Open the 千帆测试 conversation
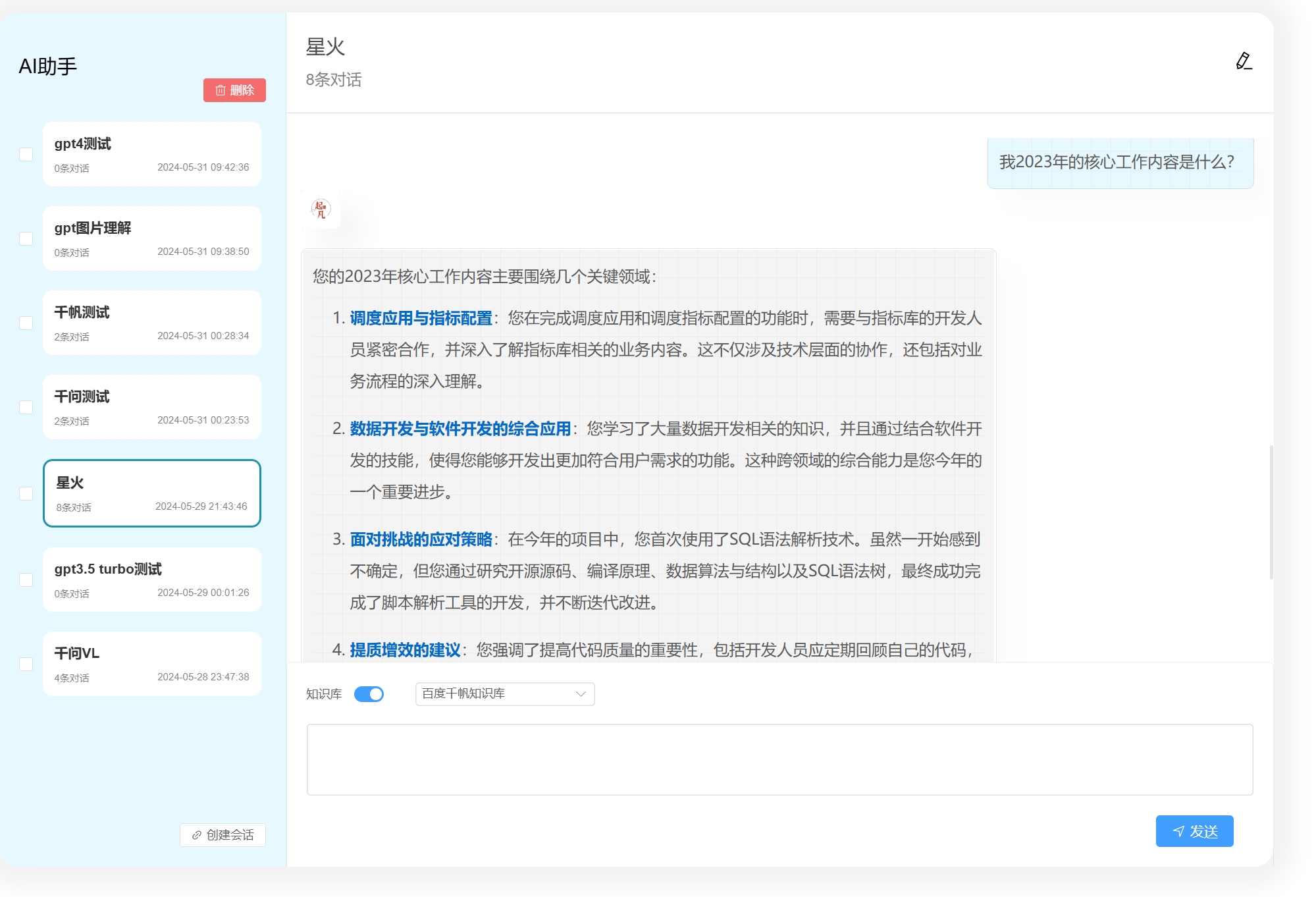 tap(152, 323)
